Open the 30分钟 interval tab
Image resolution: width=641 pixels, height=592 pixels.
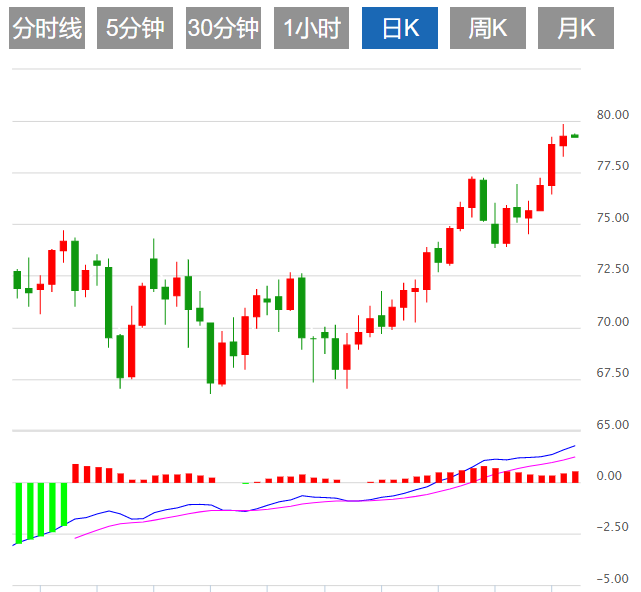click(x=223, y=28)
